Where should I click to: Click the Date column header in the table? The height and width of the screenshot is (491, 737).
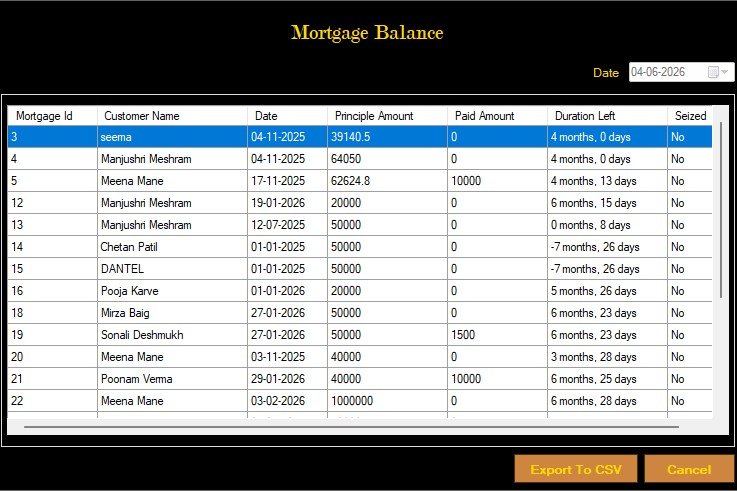287,116
